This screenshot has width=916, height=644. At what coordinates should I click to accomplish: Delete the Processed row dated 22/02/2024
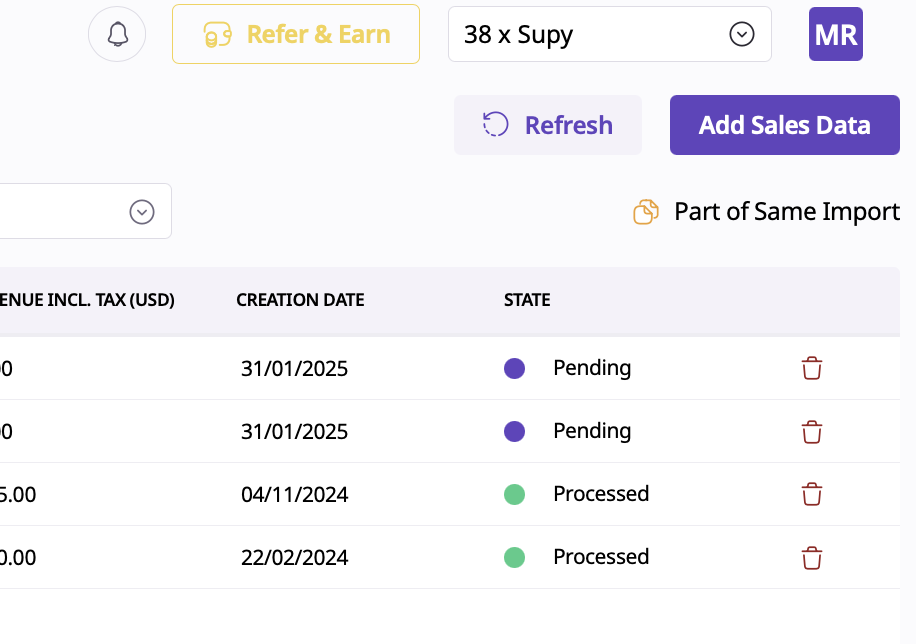(x=812, y=557)
